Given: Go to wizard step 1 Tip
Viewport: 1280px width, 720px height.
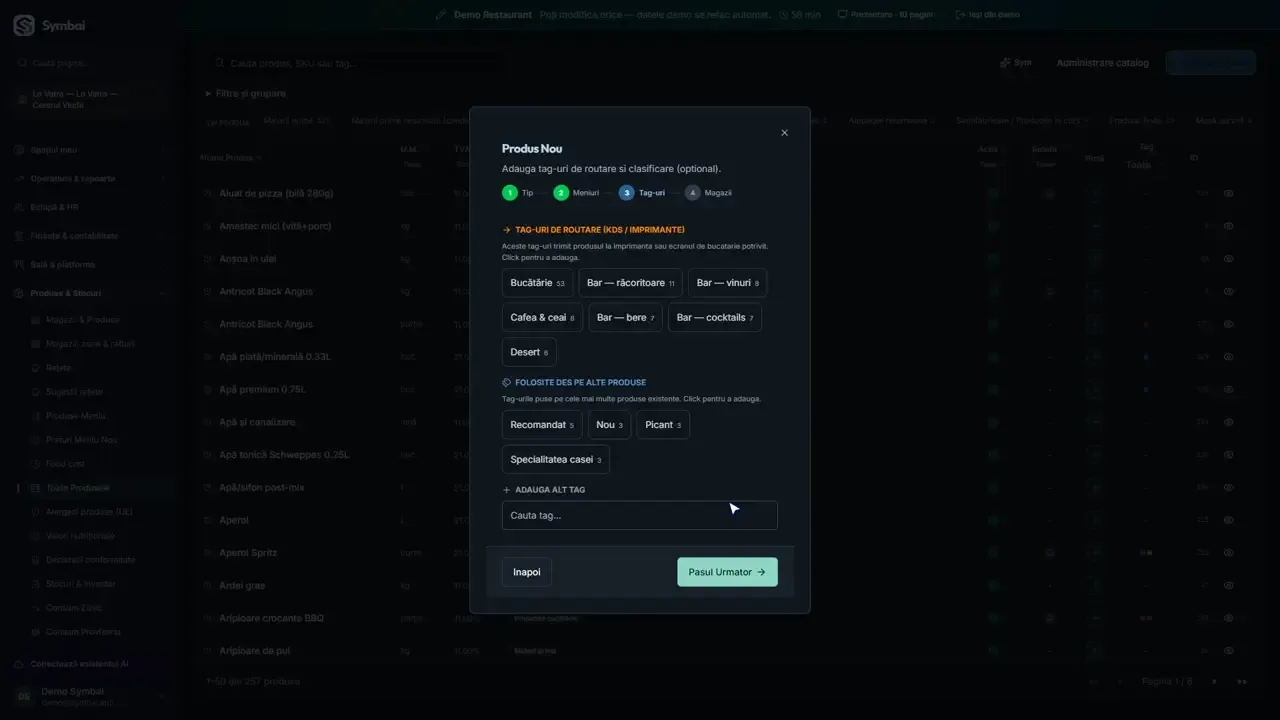Looking at the screenshot, I should tap(518, 193).
